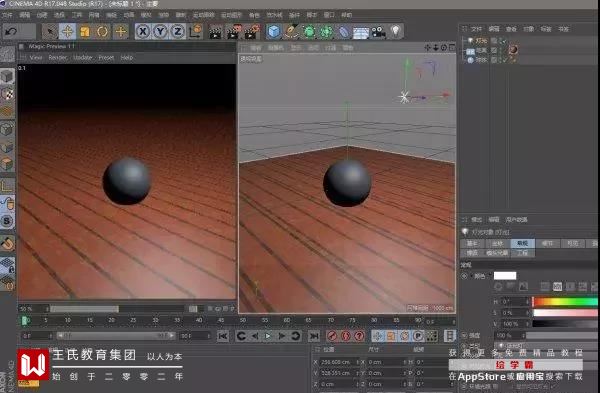Select the HSV color mode icon
This screenshot has height=393, width=600.
tap(557, 287)
